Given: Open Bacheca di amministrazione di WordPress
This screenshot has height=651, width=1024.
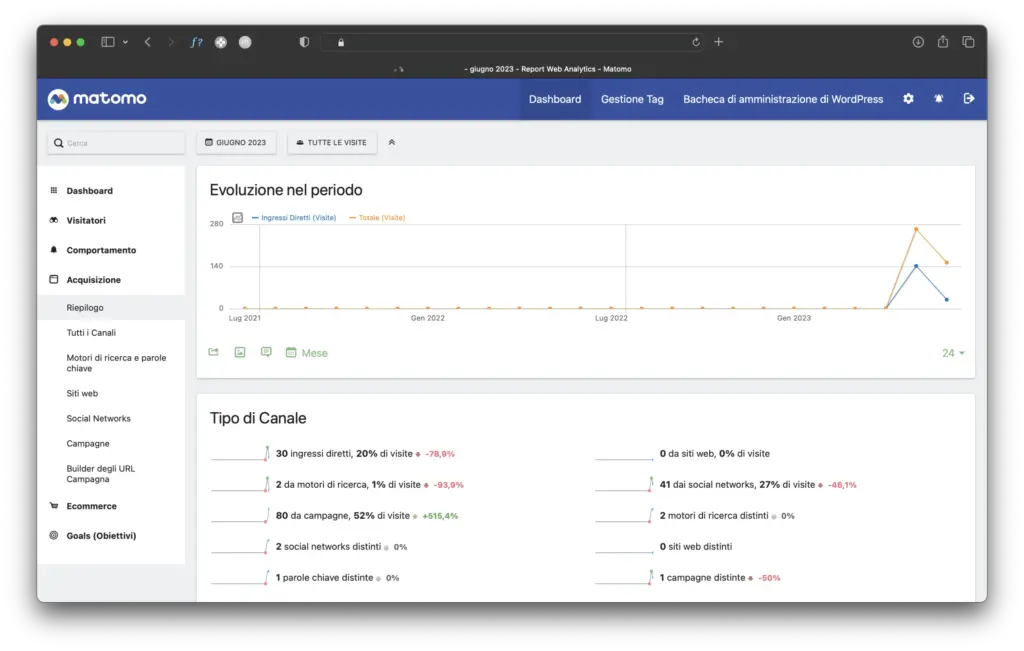Looking at the screenshot, I should [x=783, y=99].
